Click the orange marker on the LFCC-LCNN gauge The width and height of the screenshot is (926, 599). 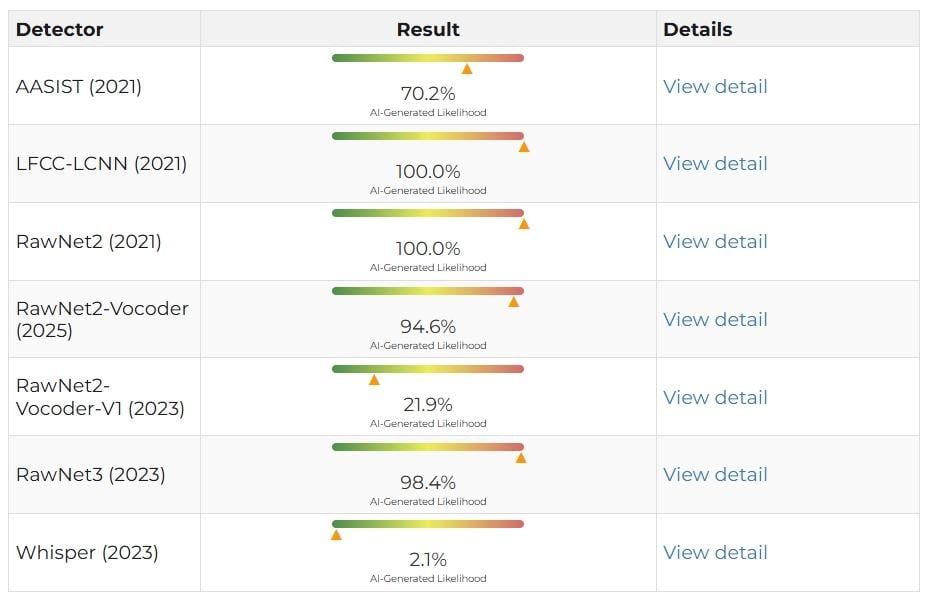[524, 147]
